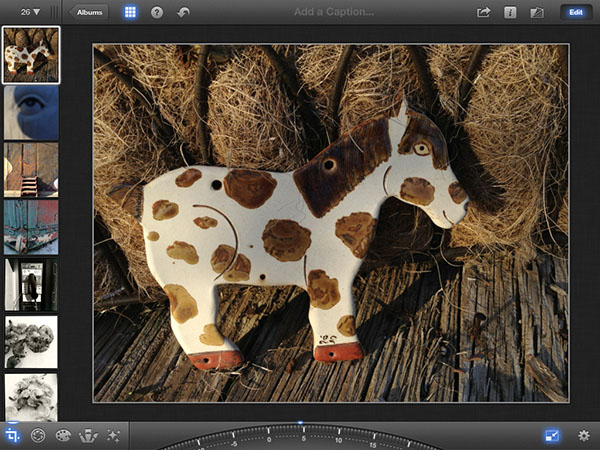
Task: Select the color palette tool
Action: (63, 435)
